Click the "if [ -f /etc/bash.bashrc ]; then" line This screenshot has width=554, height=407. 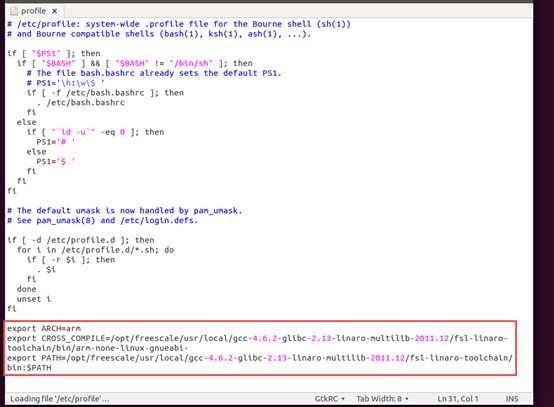105,93
